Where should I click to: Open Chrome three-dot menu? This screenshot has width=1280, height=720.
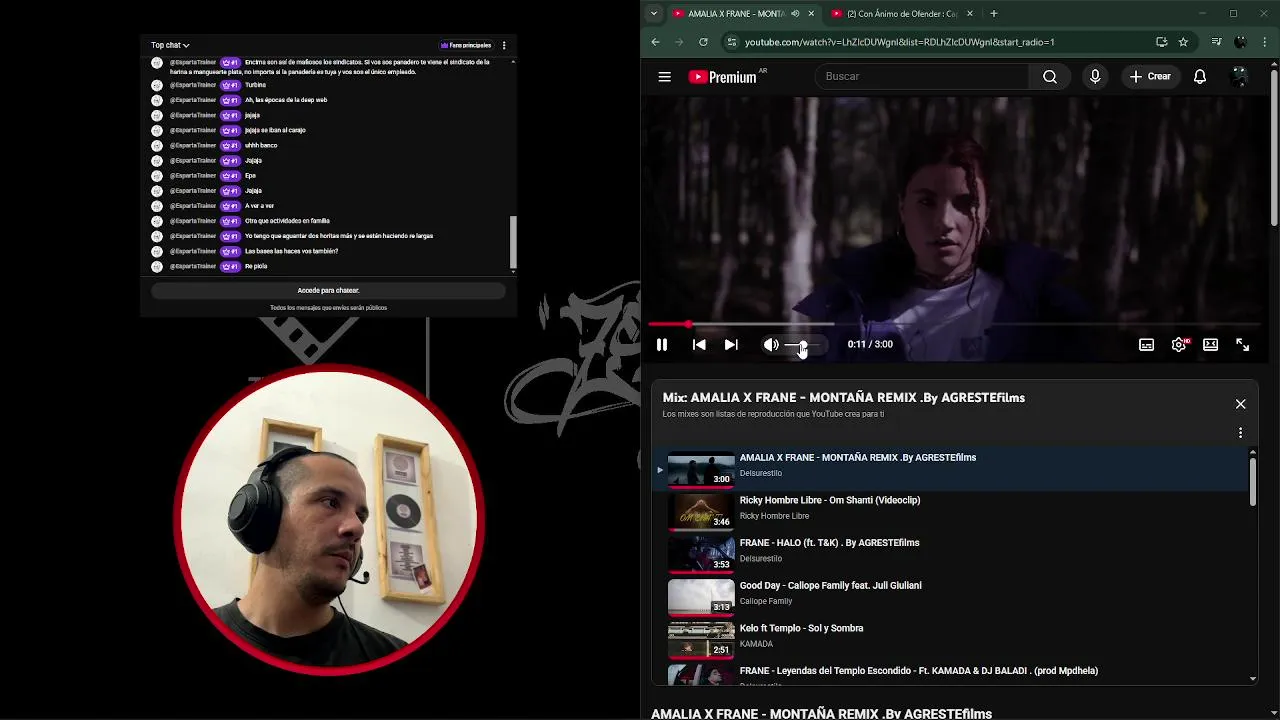click(x=1265, y=42)
